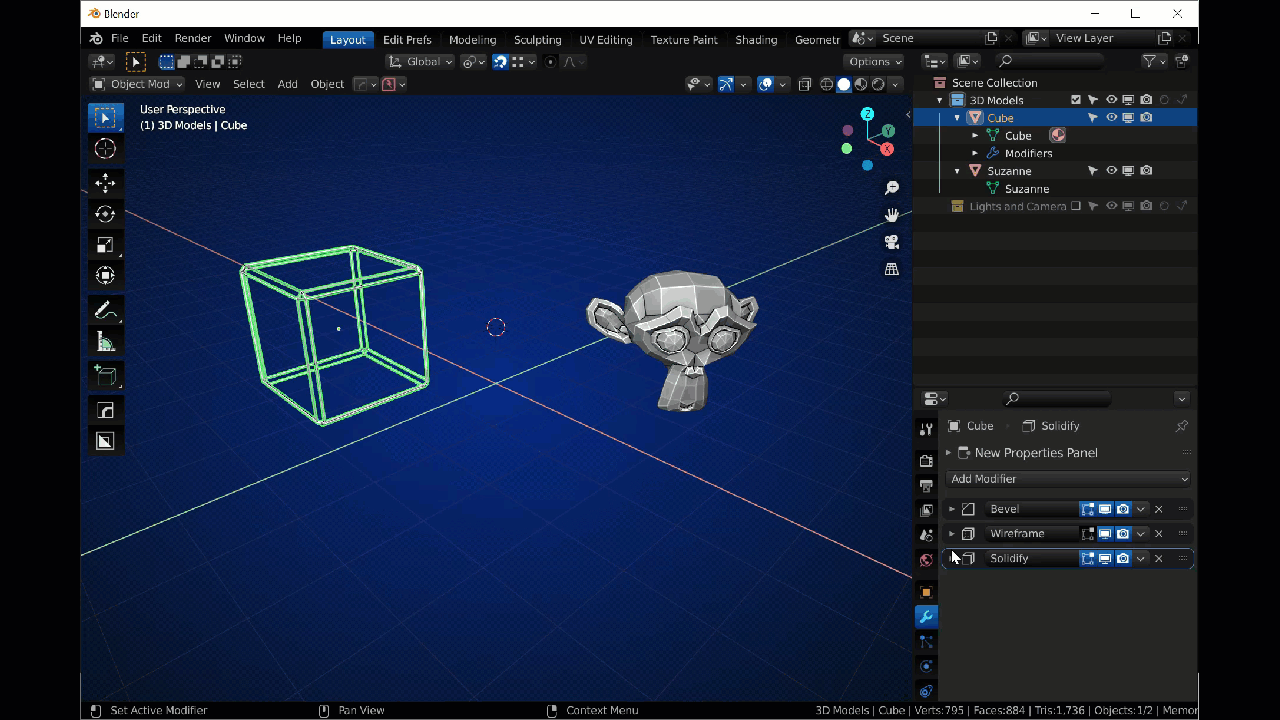Open the World properties tab
Screen dimensions: 1280x720
(926, 560)
